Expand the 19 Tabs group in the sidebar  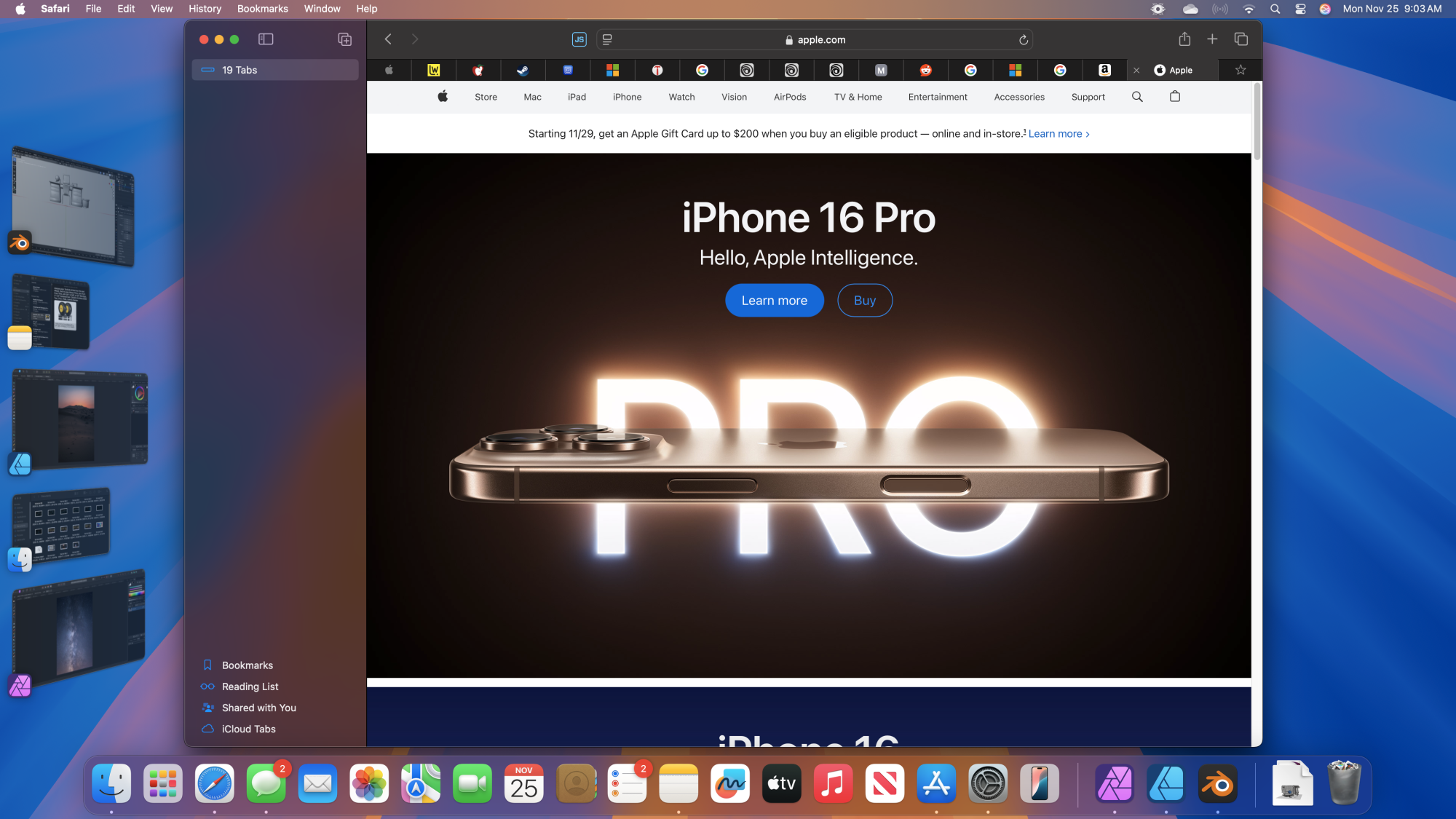(274, 70)
